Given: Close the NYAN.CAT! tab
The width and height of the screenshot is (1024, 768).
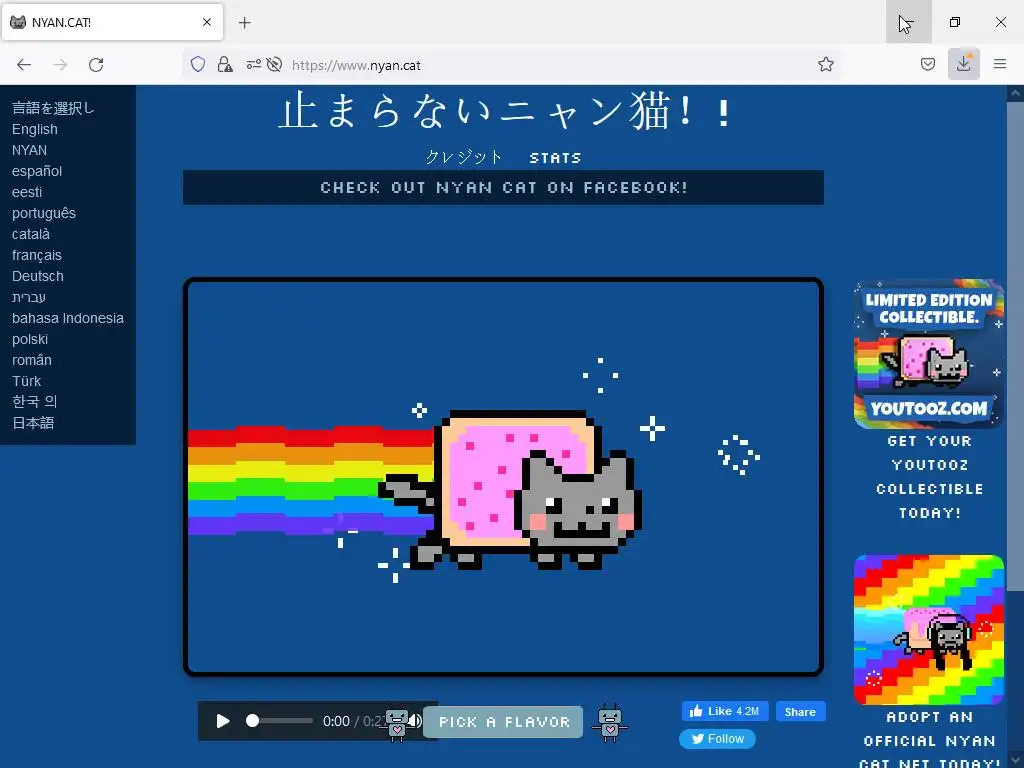Looking at the screenshot, I should tap(207, 22).
